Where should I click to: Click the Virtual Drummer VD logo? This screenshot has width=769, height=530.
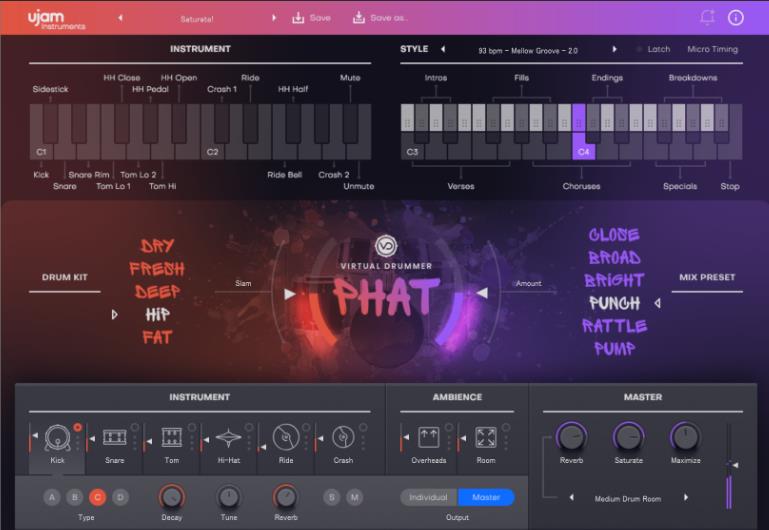[x=386, y=246]
